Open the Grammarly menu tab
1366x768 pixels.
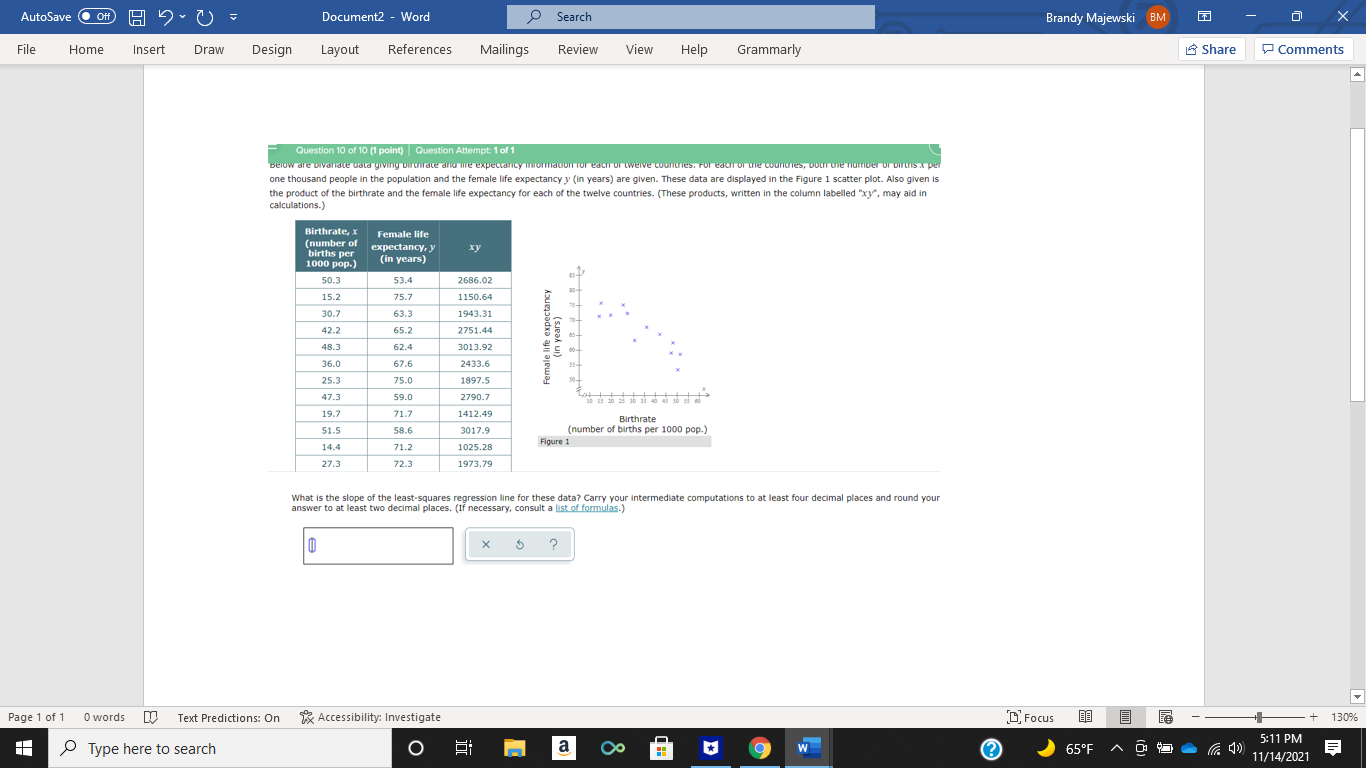[x=768, y=49]
